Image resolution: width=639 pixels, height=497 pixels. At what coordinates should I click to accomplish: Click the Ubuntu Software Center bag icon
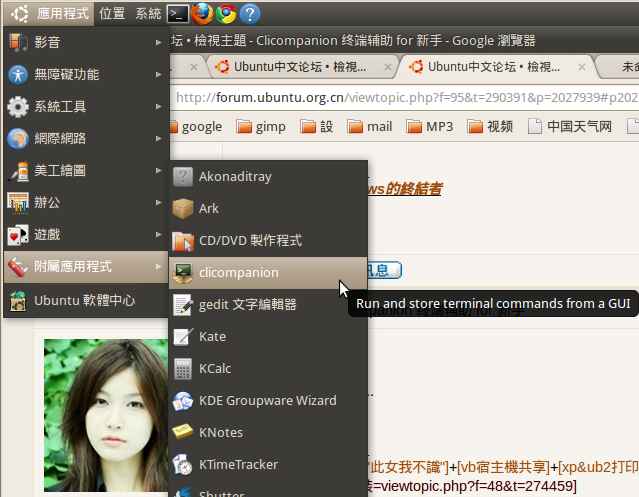(x=18, y=301)
